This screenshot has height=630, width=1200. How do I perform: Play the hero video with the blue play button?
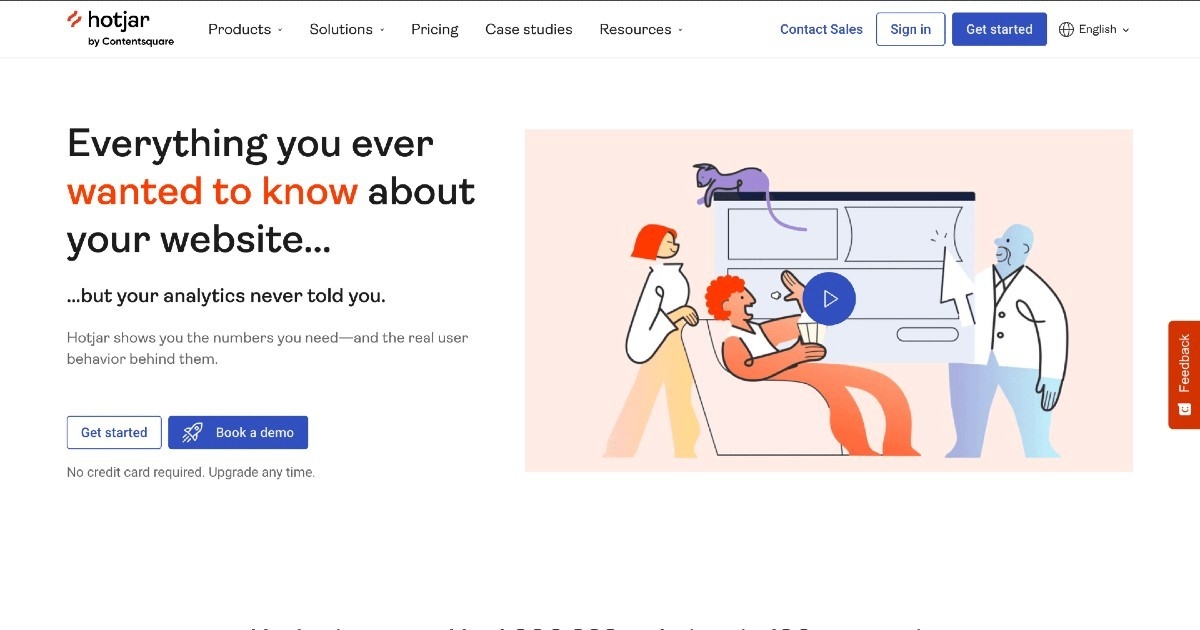[829, 298]
